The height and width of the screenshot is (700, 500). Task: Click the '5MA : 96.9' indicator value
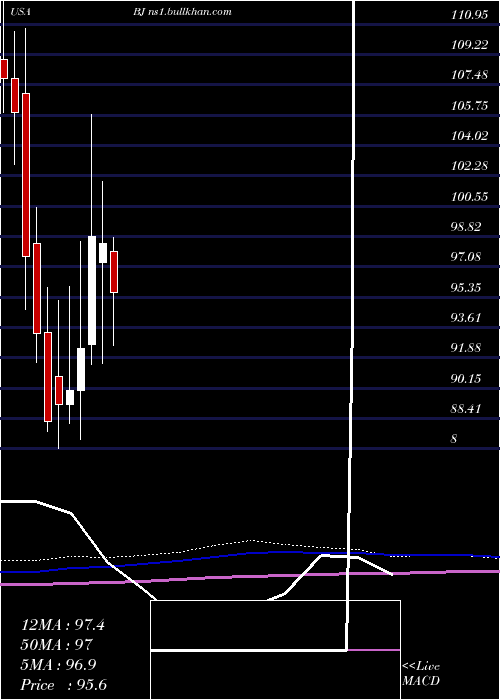(59, 665)
